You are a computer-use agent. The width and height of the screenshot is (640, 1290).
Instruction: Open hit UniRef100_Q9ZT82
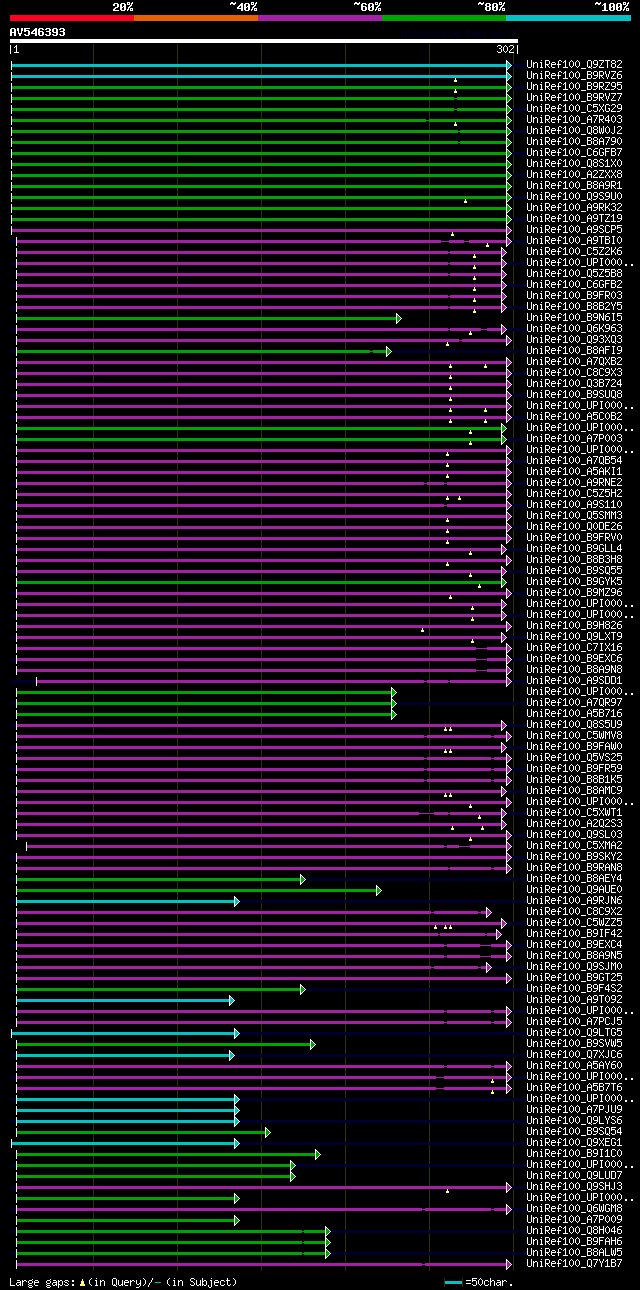[574, 64]
